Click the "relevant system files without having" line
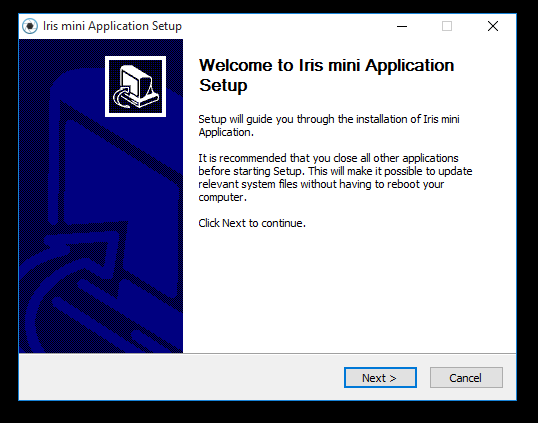Image resolution: width=538 pixels, height=423 pixels. pos(321,184)
